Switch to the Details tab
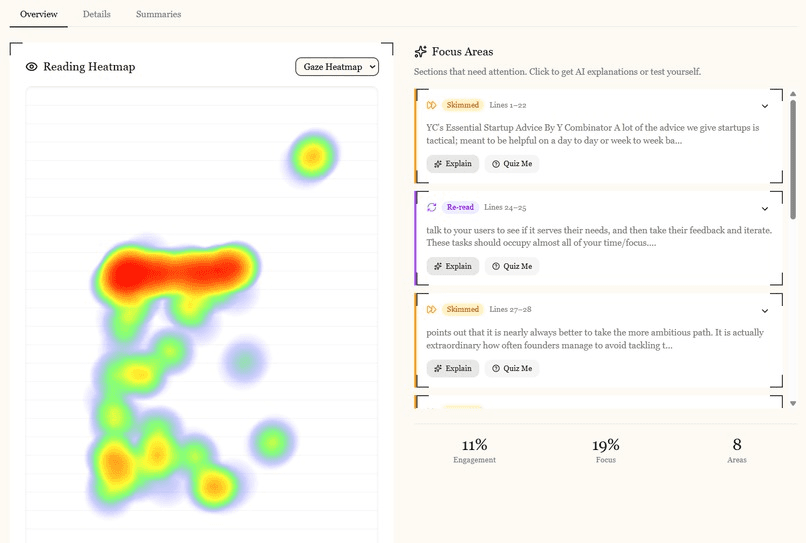This screenshot has width=806, height=543. point(97,14)
